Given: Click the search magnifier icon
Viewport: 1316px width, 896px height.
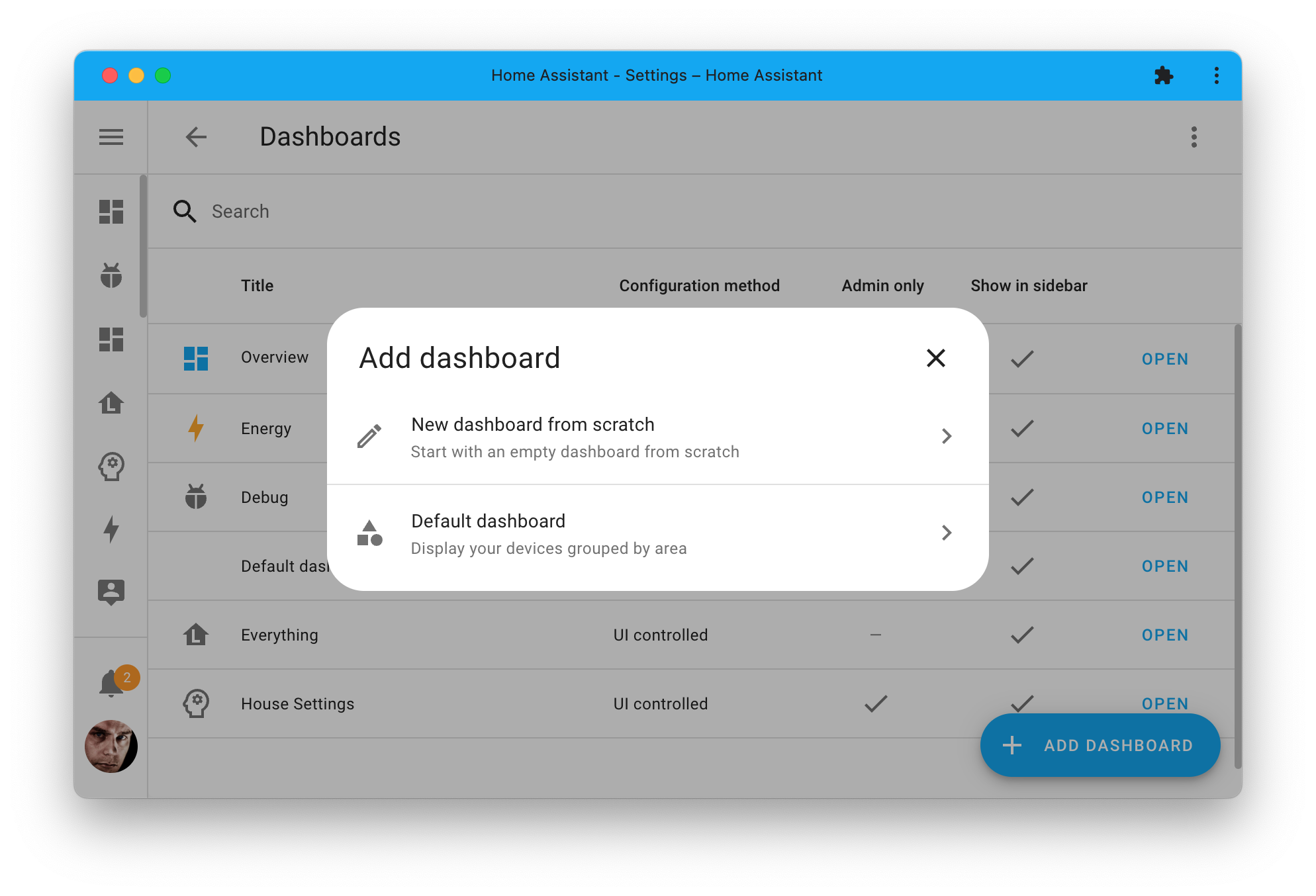Looking at the screenshot, I should [185, 211].
